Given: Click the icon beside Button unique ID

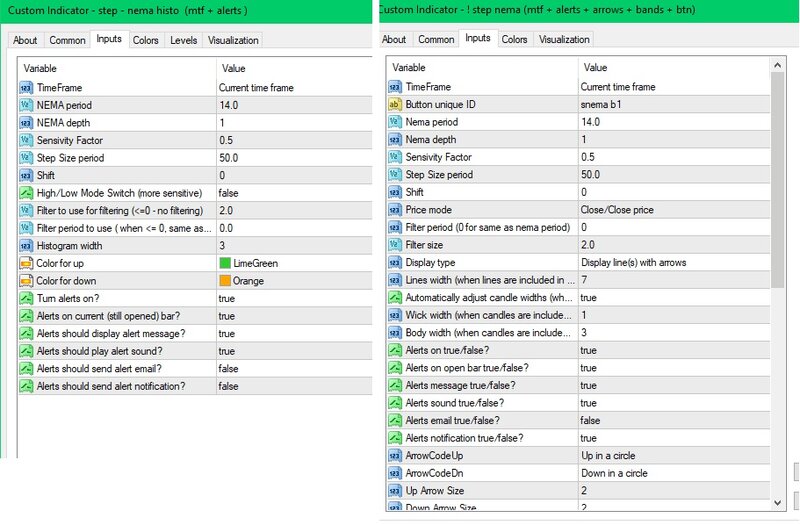Looking at the screenshot, I should tap(394, 105).
